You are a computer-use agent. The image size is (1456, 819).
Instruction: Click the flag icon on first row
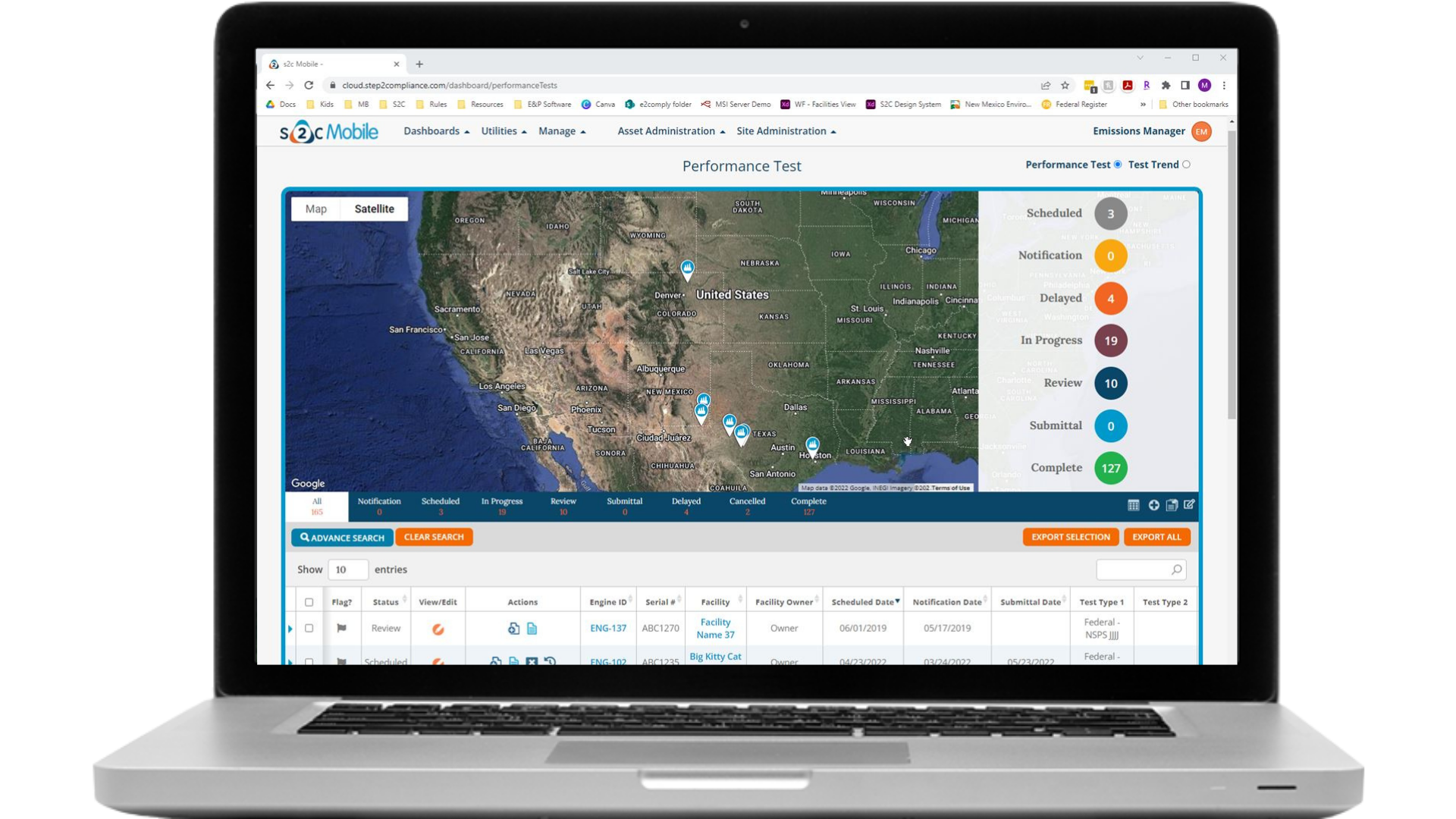click(342, 628)
